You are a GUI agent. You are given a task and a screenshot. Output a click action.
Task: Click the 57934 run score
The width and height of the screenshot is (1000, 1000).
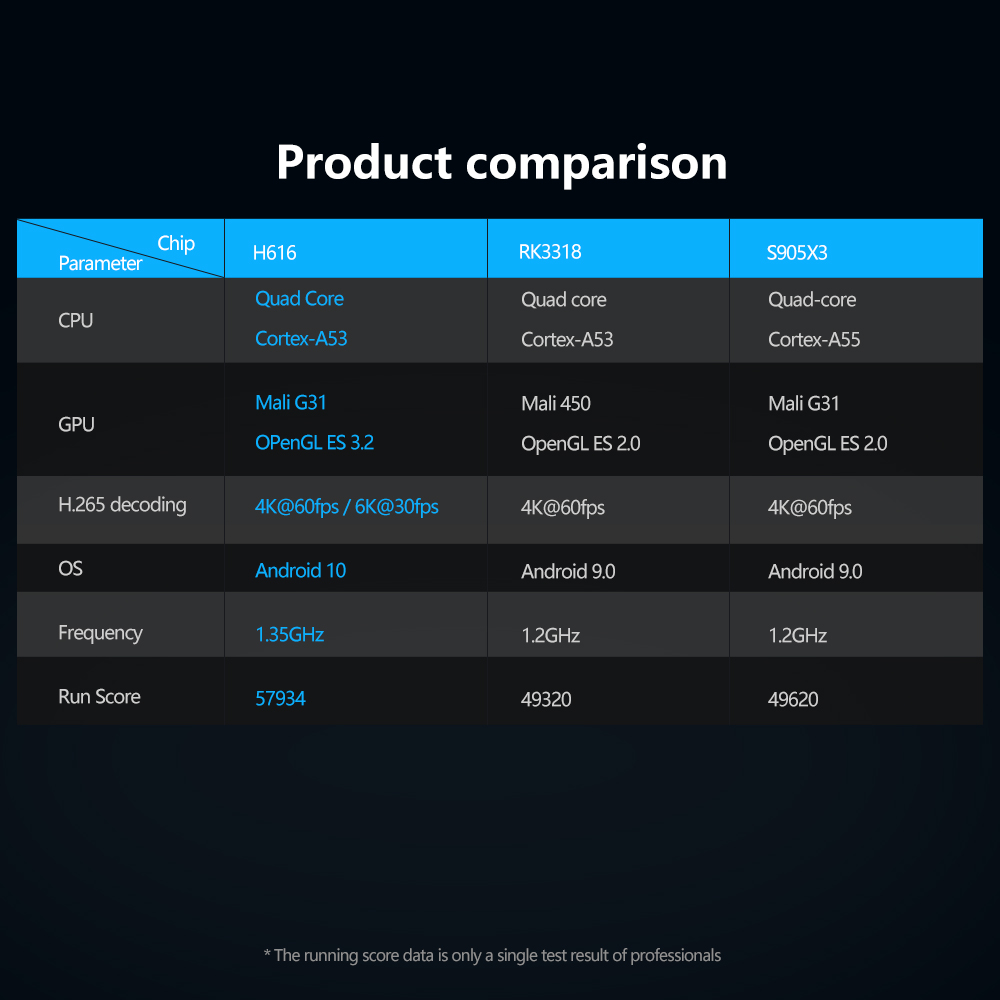click(x=280, y=699)
